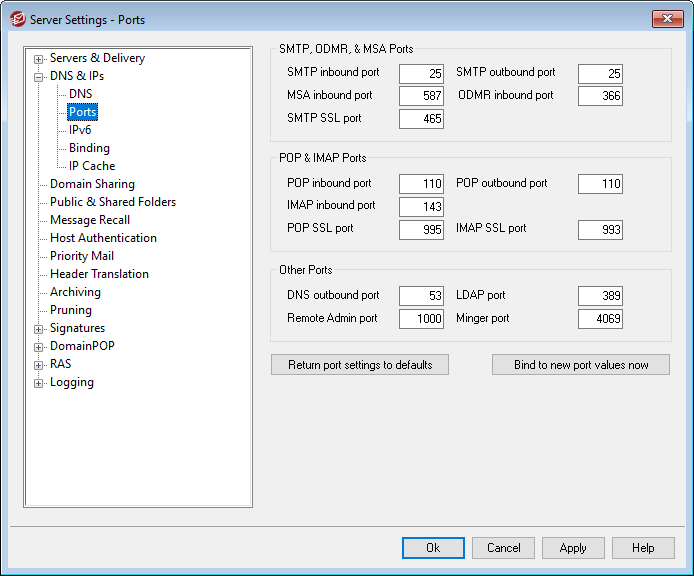Collapse the DNS & IPs tree node
Image resolution: width=694 pixels, height=576 pixels.
click(39, 76)
